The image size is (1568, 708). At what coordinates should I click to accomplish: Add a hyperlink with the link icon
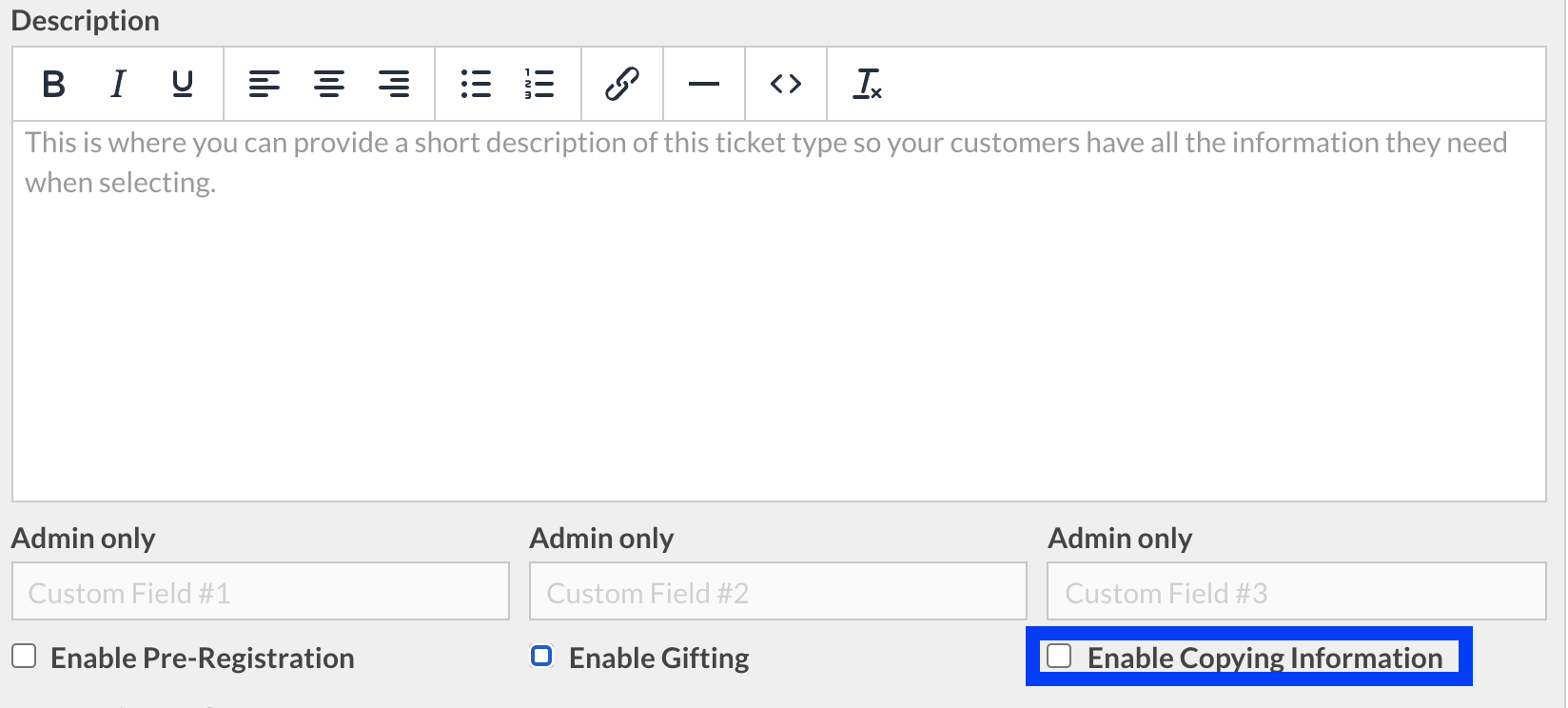click(x=622, y=84)
